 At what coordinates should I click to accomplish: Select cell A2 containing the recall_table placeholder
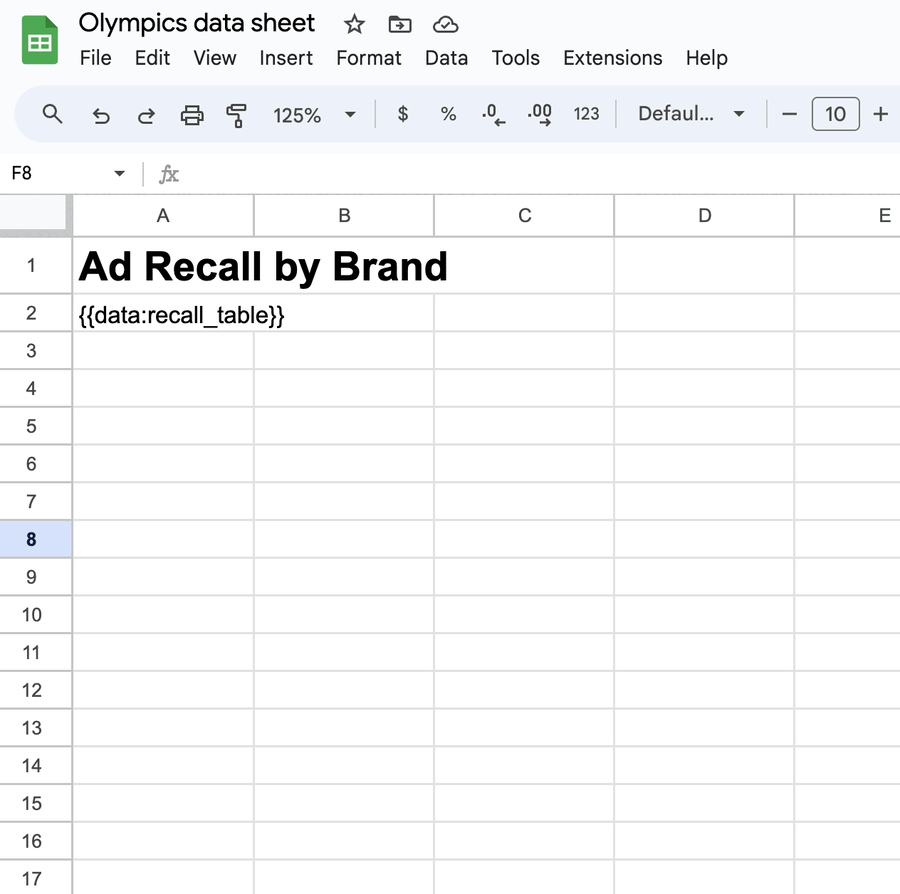[163, 313]
